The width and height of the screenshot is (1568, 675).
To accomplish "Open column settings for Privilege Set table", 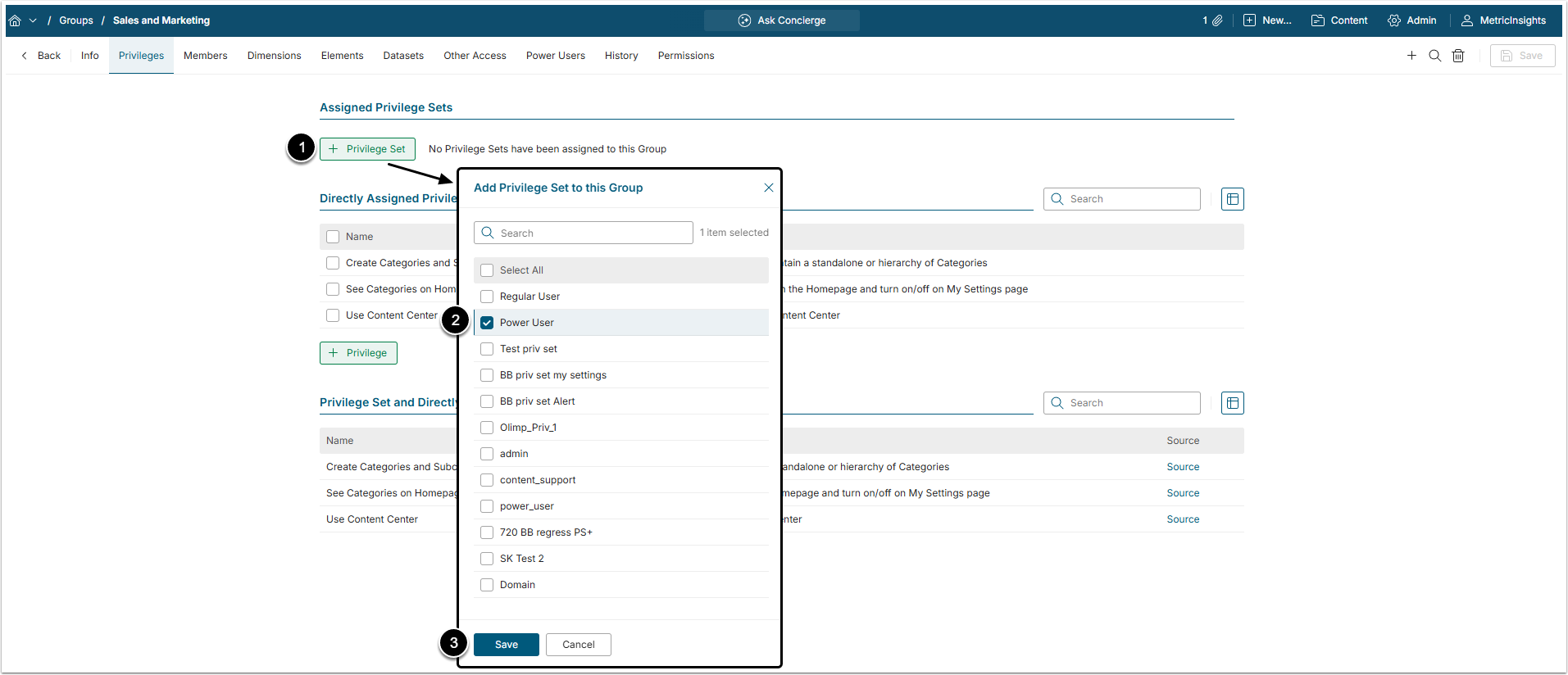I will click(1232, 403).
